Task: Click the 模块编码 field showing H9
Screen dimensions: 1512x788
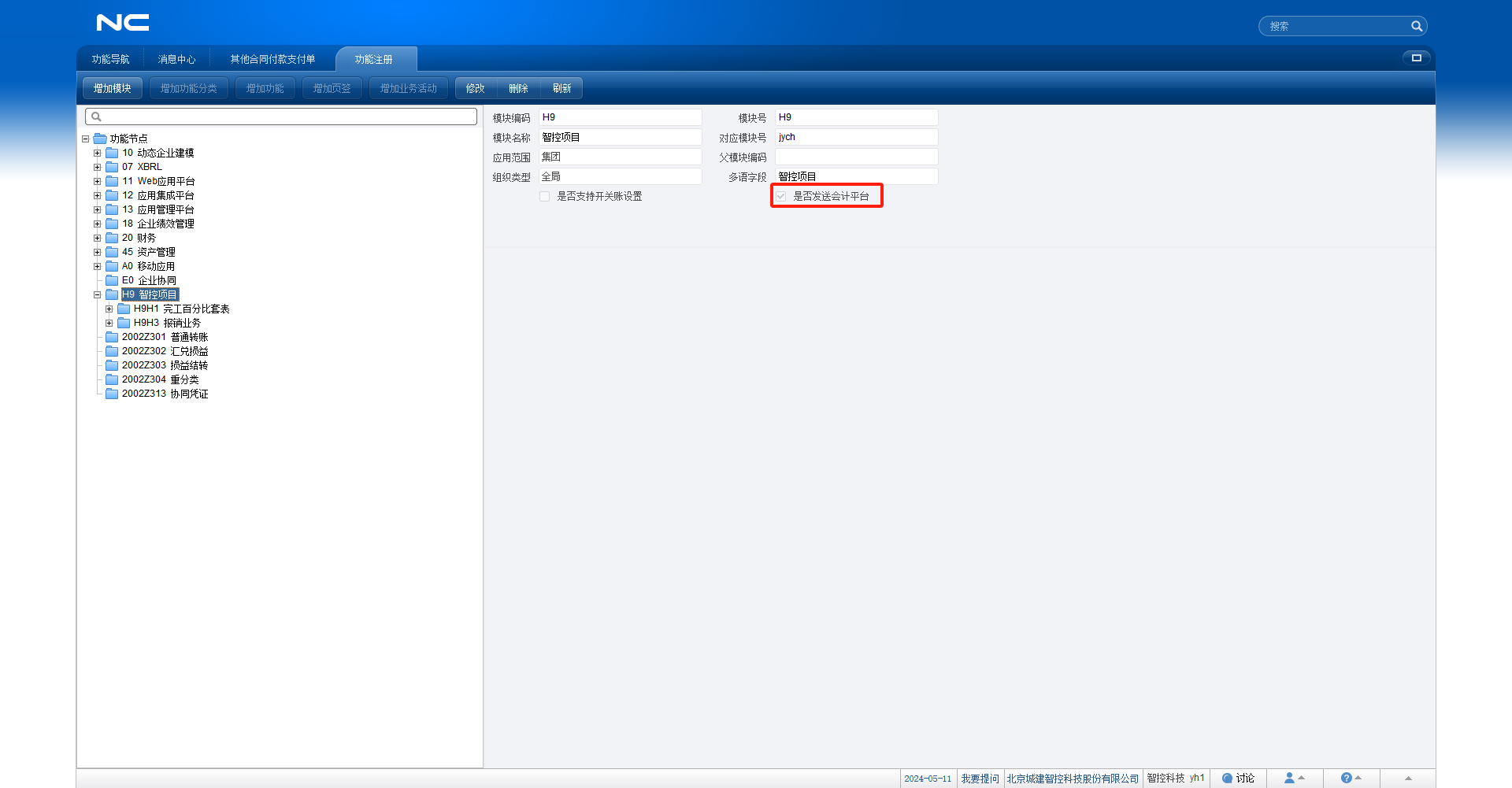Action: point(621,117)
